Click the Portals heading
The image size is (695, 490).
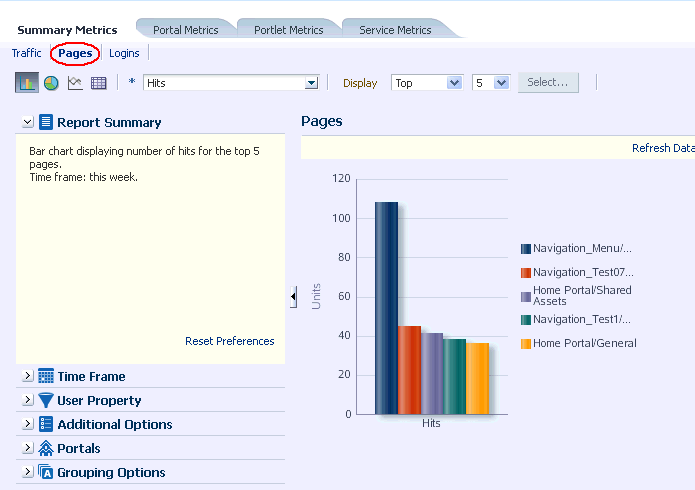coord(79,448)
